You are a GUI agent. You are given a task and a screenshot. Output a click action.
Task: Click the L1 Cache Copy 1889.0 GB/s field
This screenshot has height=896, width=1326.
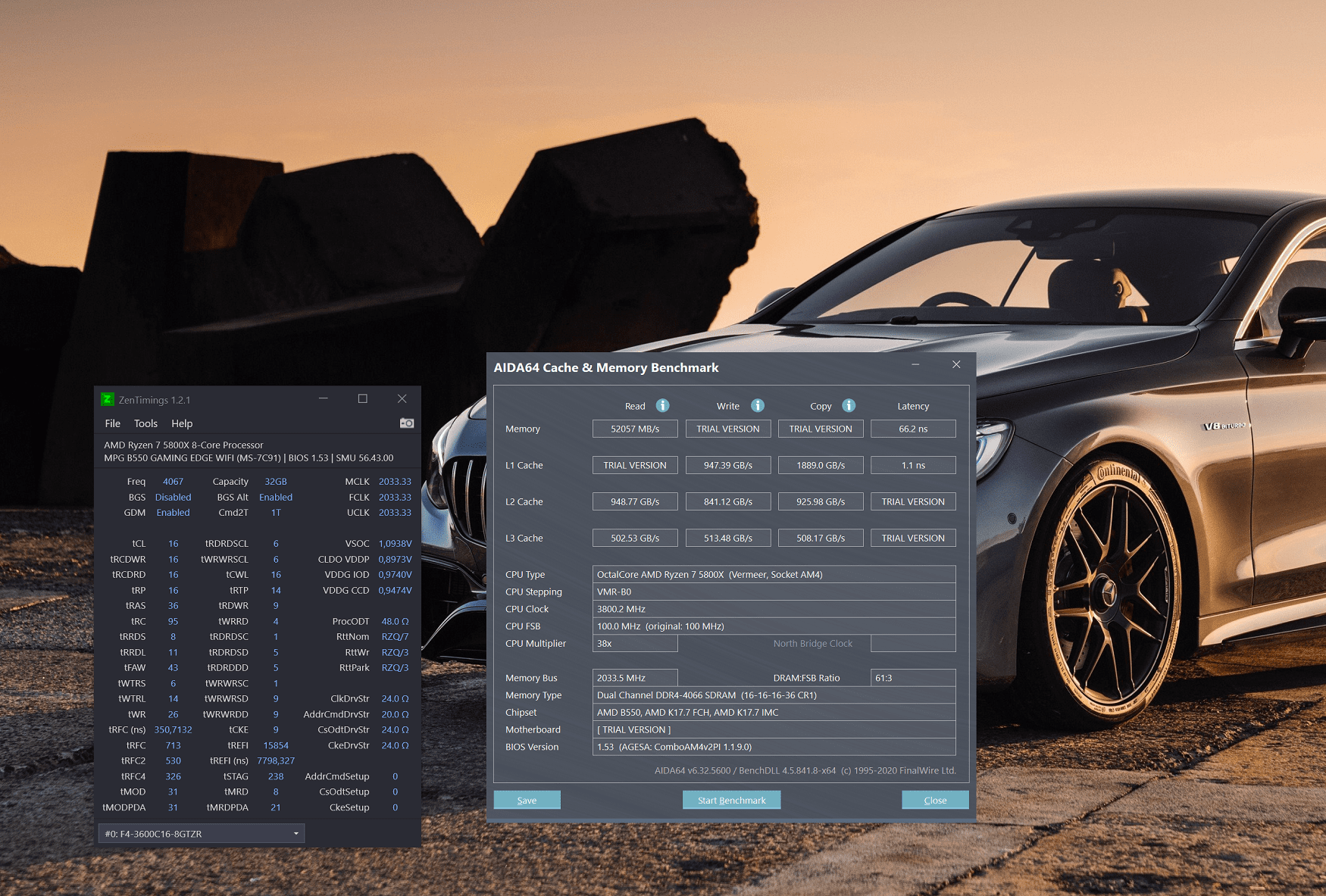821,465
